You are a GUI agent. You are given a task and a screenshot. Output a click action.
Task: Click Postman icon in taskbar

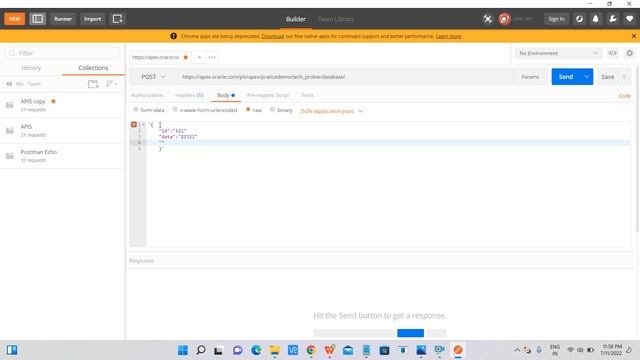click(458, 350)
